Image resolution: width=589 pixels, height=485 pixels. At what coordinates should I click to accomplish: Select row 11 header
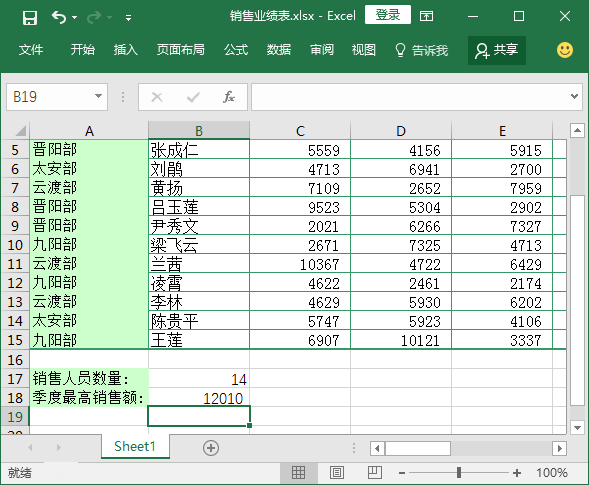pos(15,264)
